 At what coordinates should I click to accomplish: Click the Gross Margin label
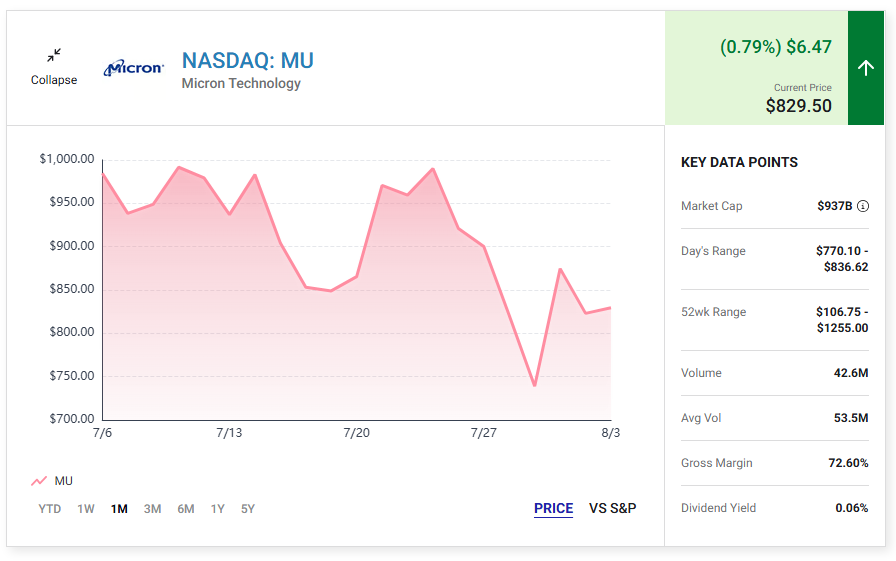pos(717,463)
